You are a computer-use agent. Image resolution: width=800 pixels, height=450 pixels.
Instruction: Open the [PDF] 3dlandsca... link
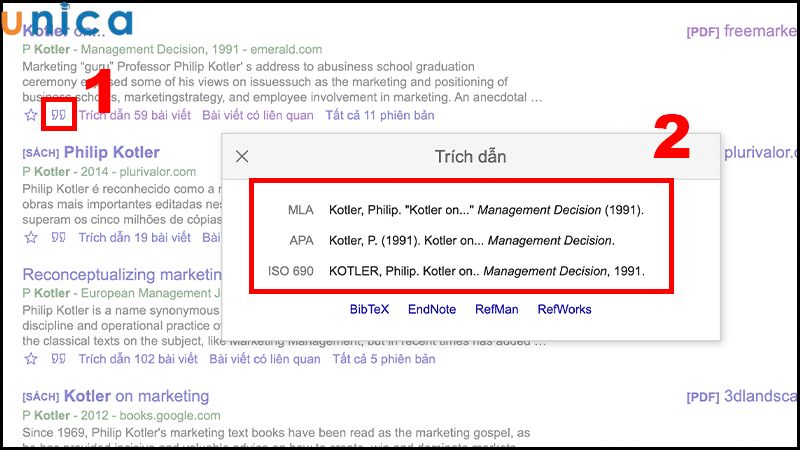(742, 396)
